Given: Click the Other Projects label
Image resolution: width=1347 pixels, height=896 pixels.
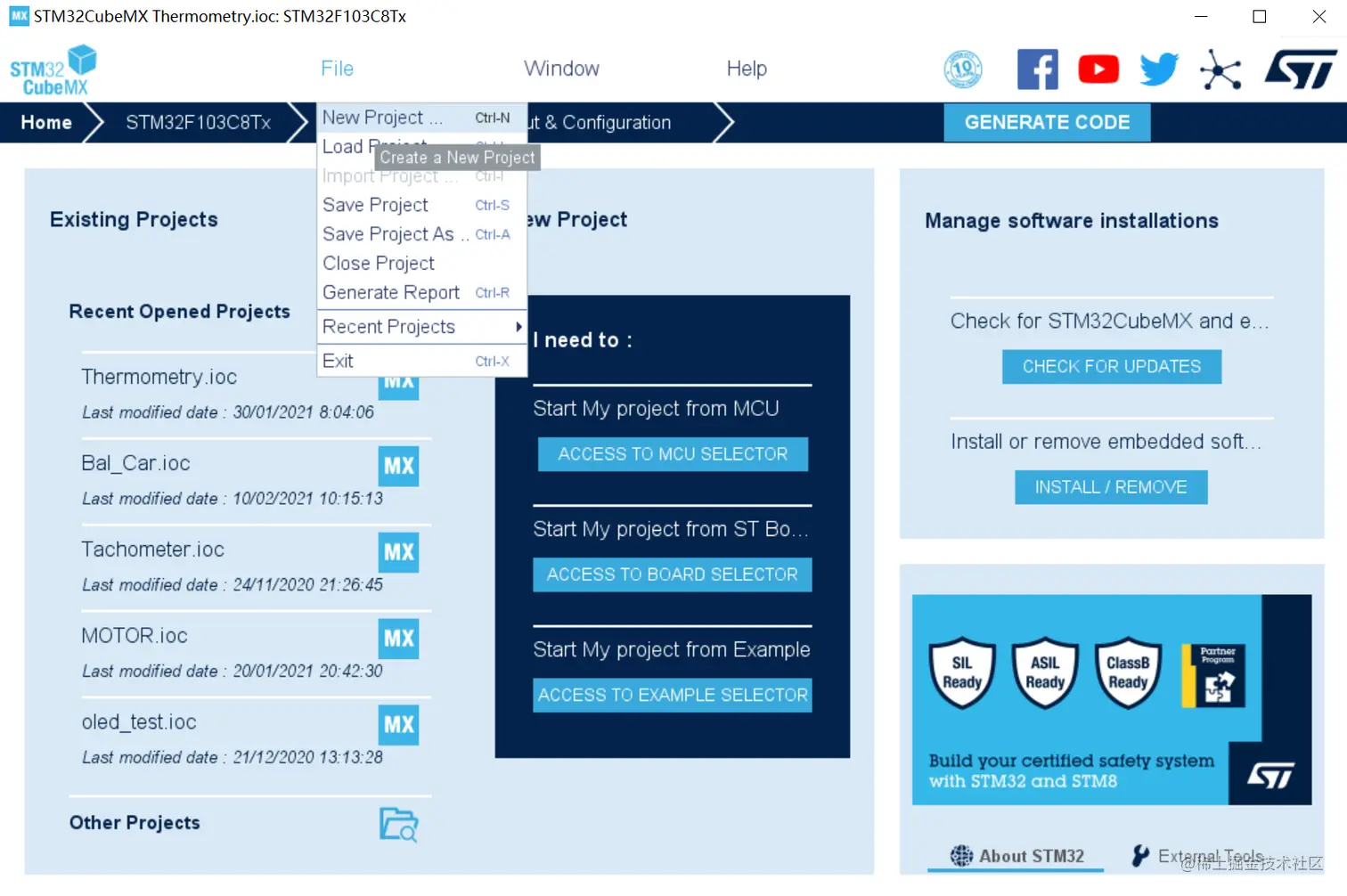Looking at the screenshot, I should [x=135, y=823].
